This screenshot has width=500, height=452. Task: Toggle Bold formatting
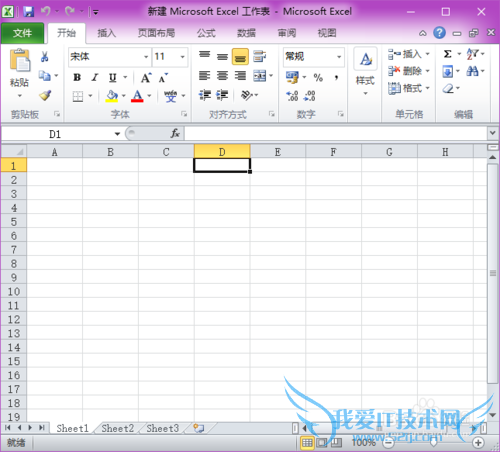[x=77, y=78]
